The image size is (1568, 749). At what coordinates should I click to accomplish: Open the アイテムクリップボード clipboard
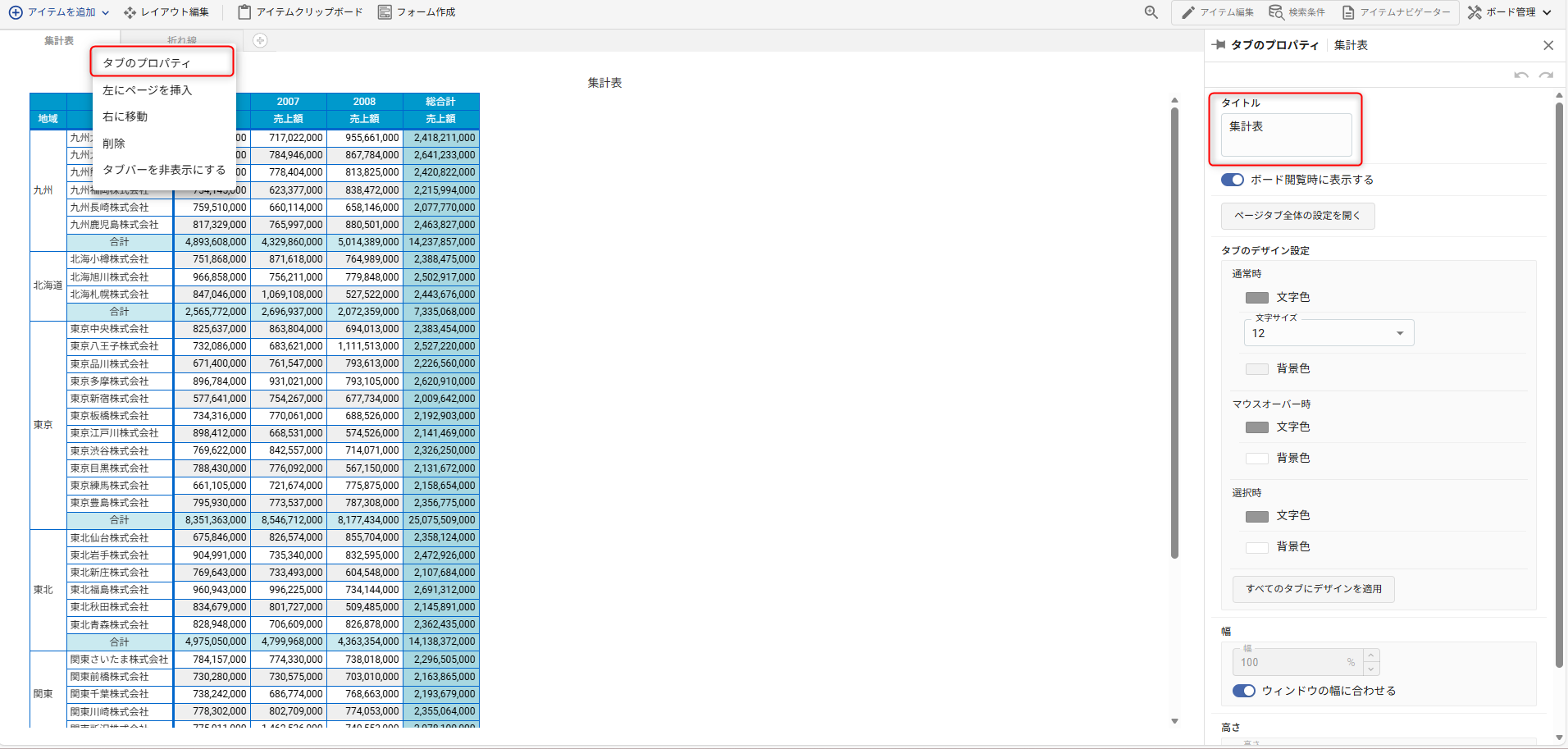[x=300, y=12]
